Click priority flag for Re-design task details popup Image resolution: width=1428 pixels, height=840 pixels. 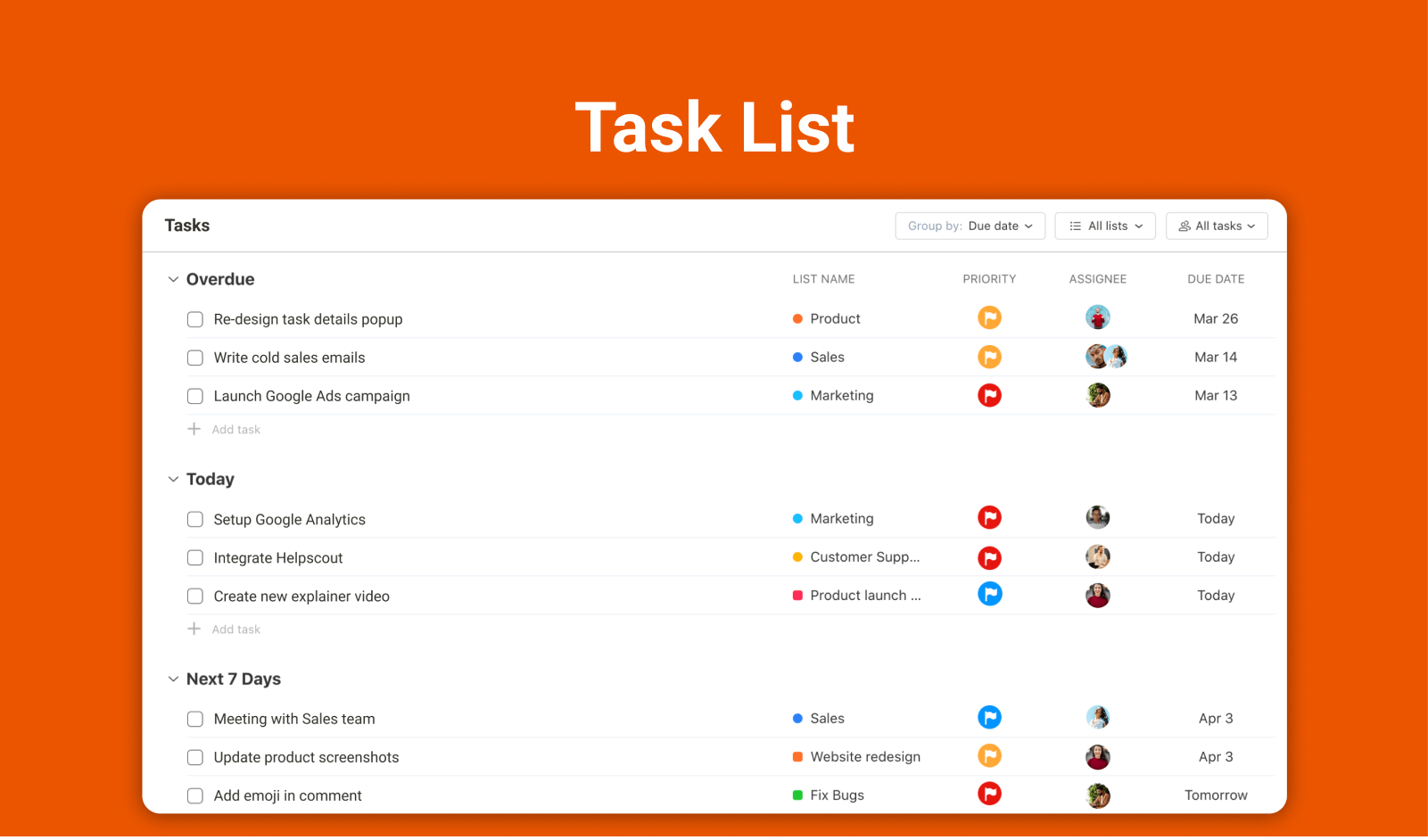[989, 317]
